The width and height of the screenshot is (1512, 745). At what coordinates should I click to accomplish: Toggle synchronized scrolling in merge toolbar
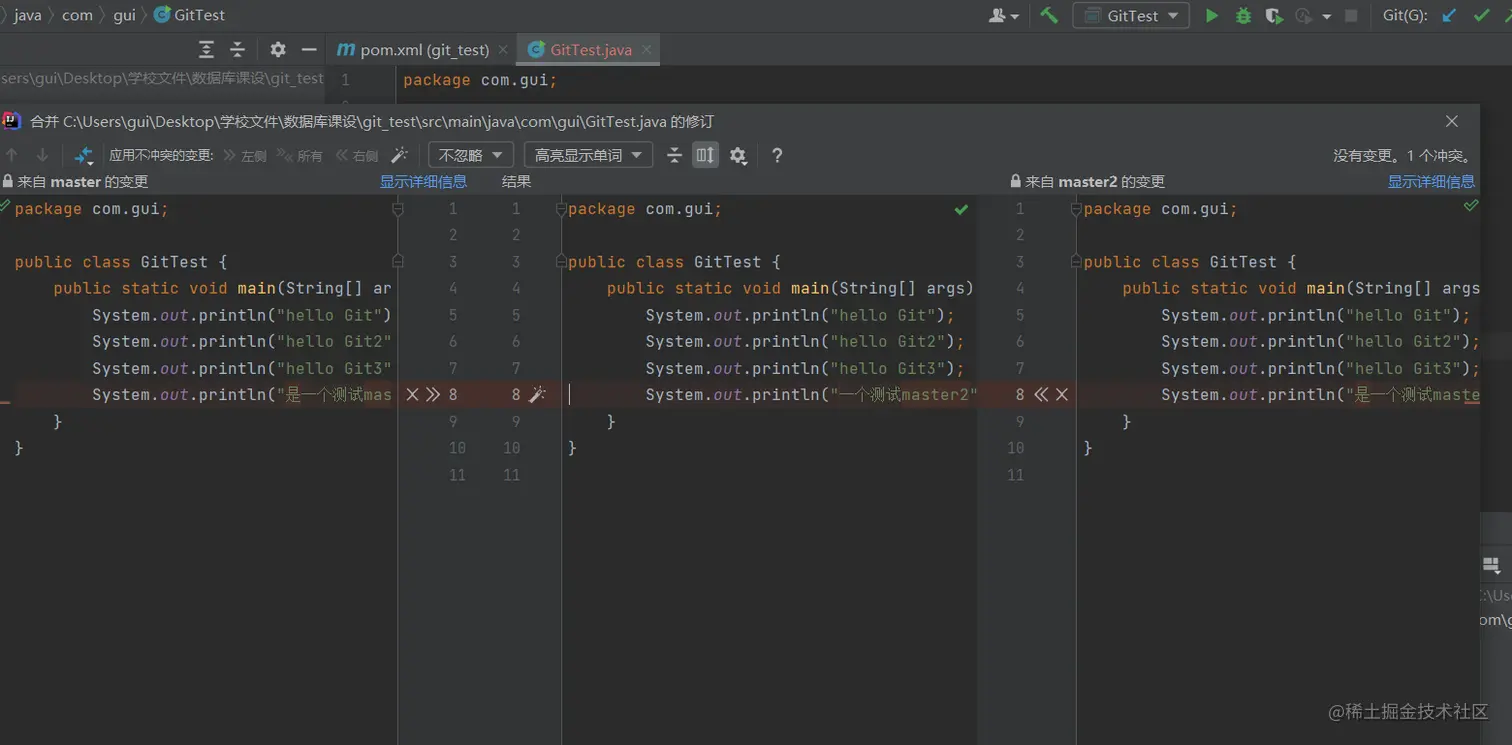[x=706, y=155]
